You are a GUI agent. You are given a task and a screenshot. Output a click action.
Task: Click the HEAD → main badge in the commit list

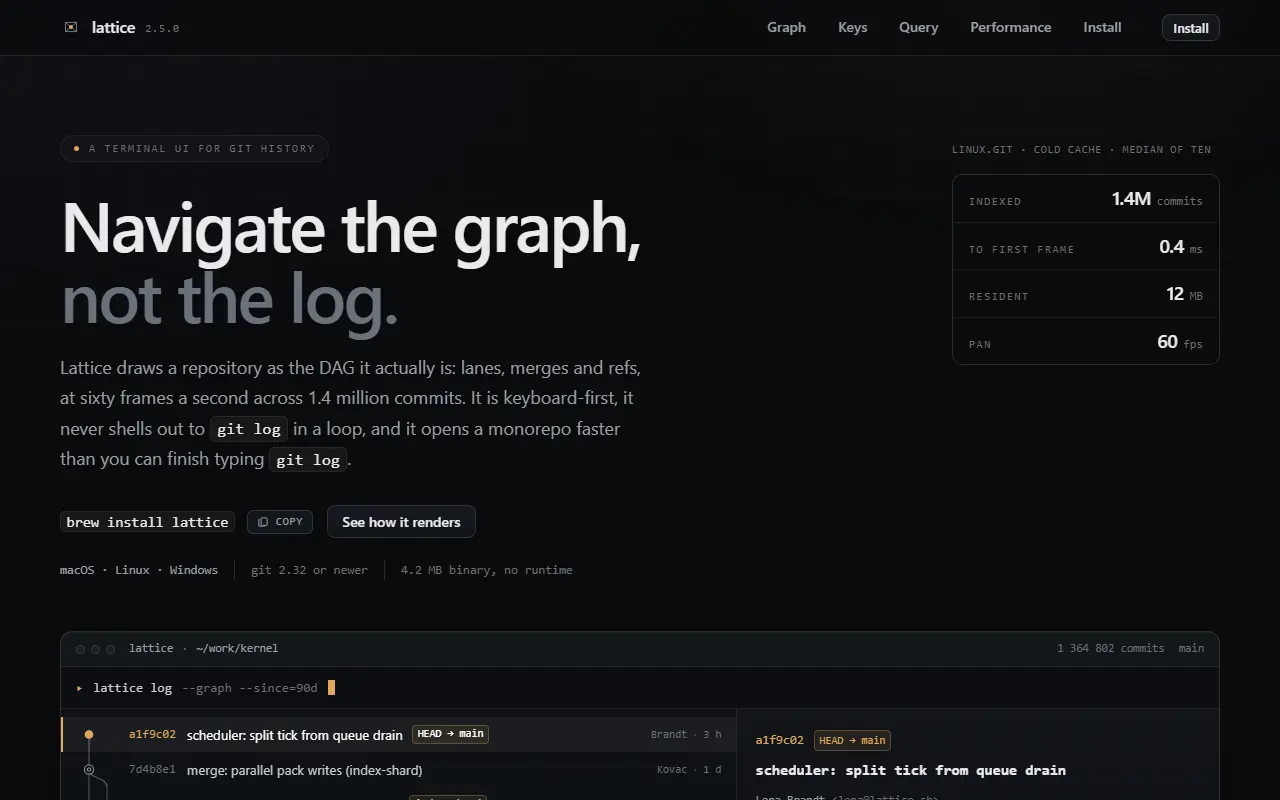pos(450,734)
